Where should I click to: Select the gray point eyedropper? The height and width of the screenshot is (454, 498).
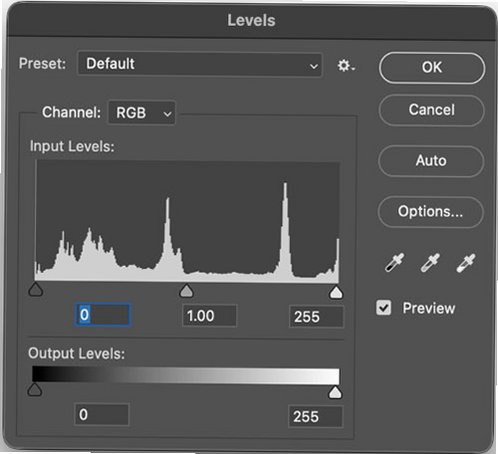[430, 263]
